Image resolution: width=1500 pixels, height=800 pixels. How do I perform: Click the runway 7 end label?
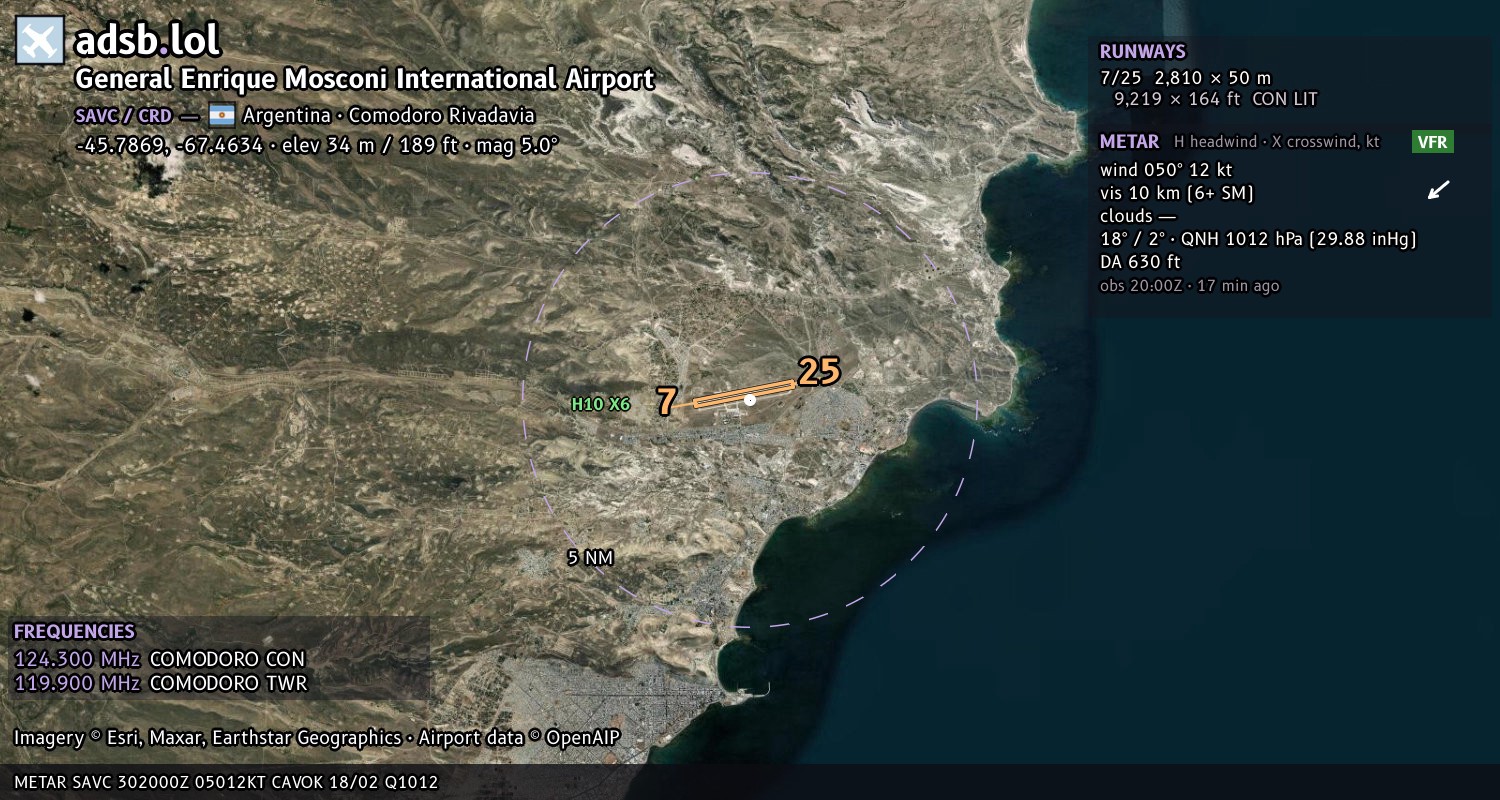(x=667, y=402)
